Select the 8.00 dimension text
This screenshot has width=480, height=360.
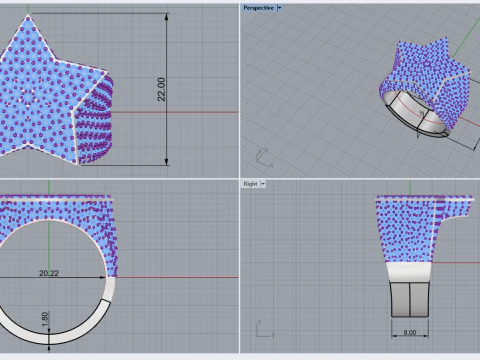point(410,332)
